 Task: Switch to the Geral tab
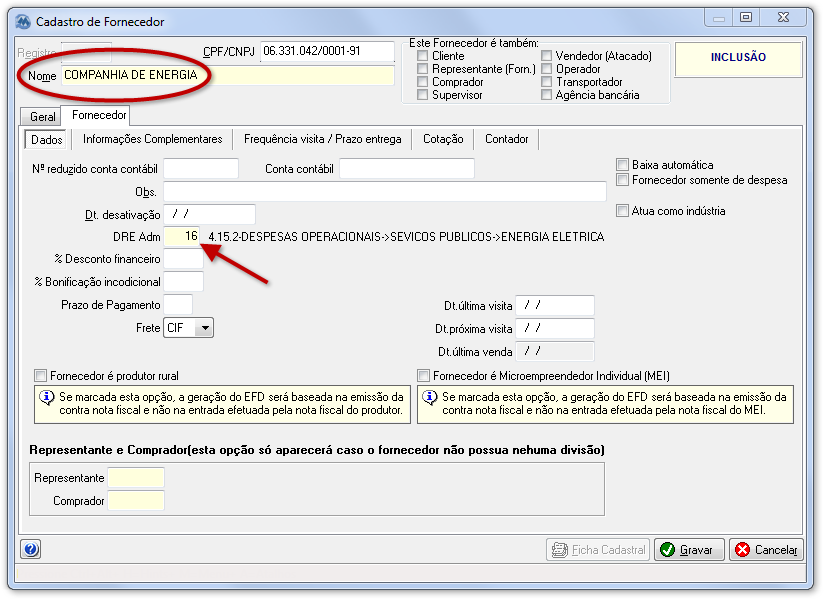point(43,117)
